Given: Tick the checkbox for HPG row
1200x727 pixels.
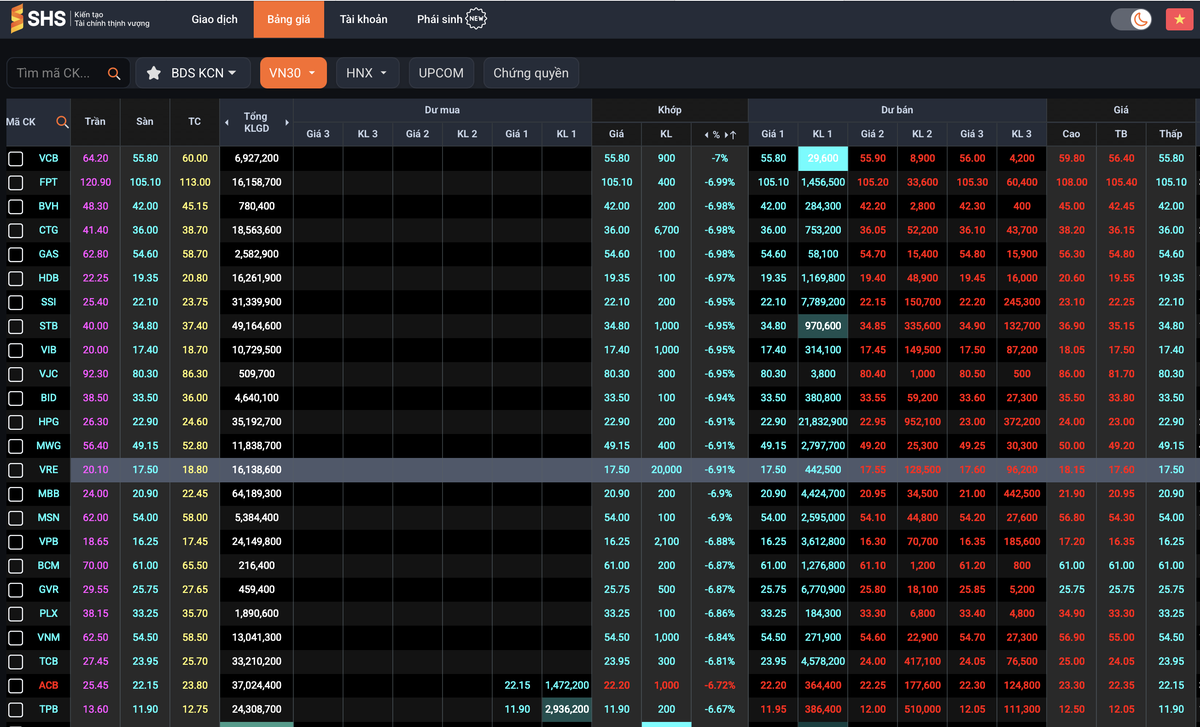Looking at the screenshot, I should (x=16, y=422).
